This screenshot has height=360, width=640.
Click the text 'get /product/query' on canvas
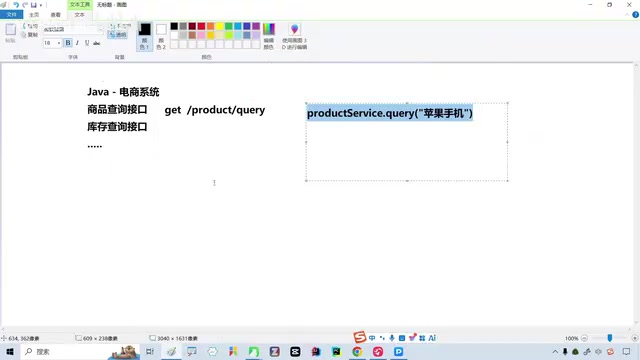215,110
